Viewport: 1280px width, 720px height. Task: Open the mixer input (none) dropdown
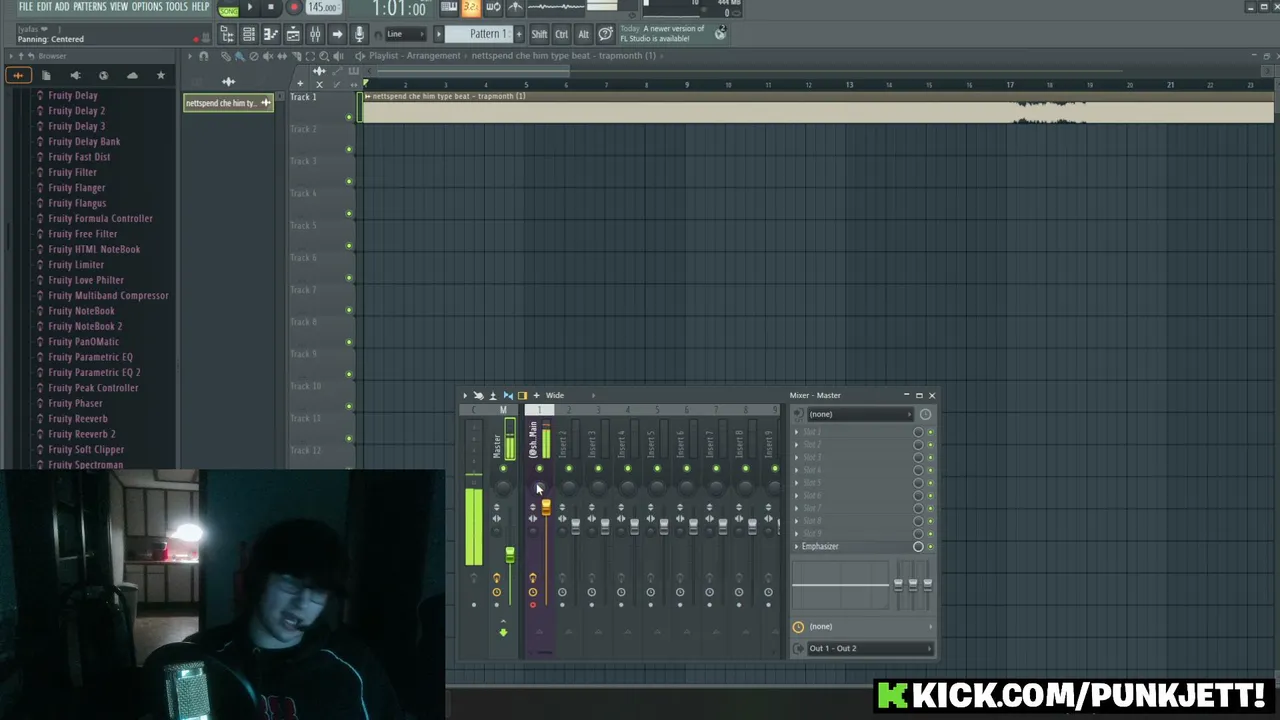click(859, 414)
